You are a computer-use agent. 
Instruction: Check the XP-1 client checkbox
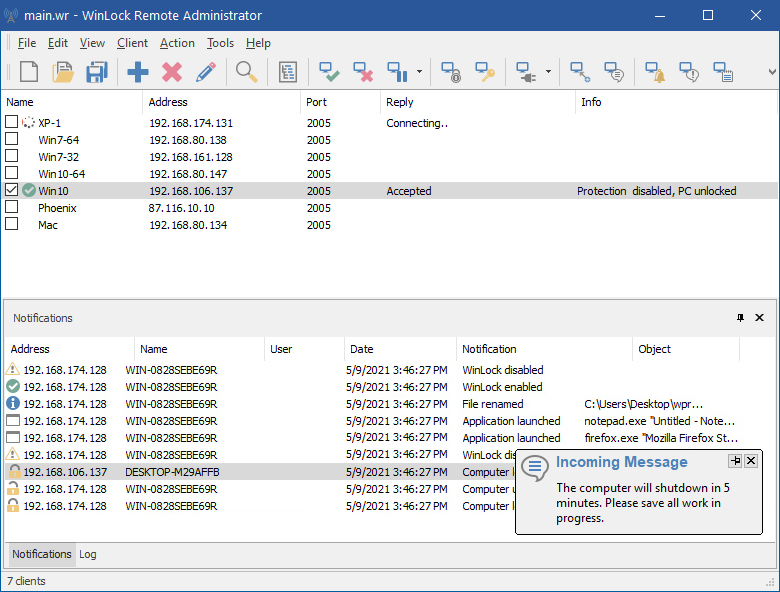coord(12,123)
